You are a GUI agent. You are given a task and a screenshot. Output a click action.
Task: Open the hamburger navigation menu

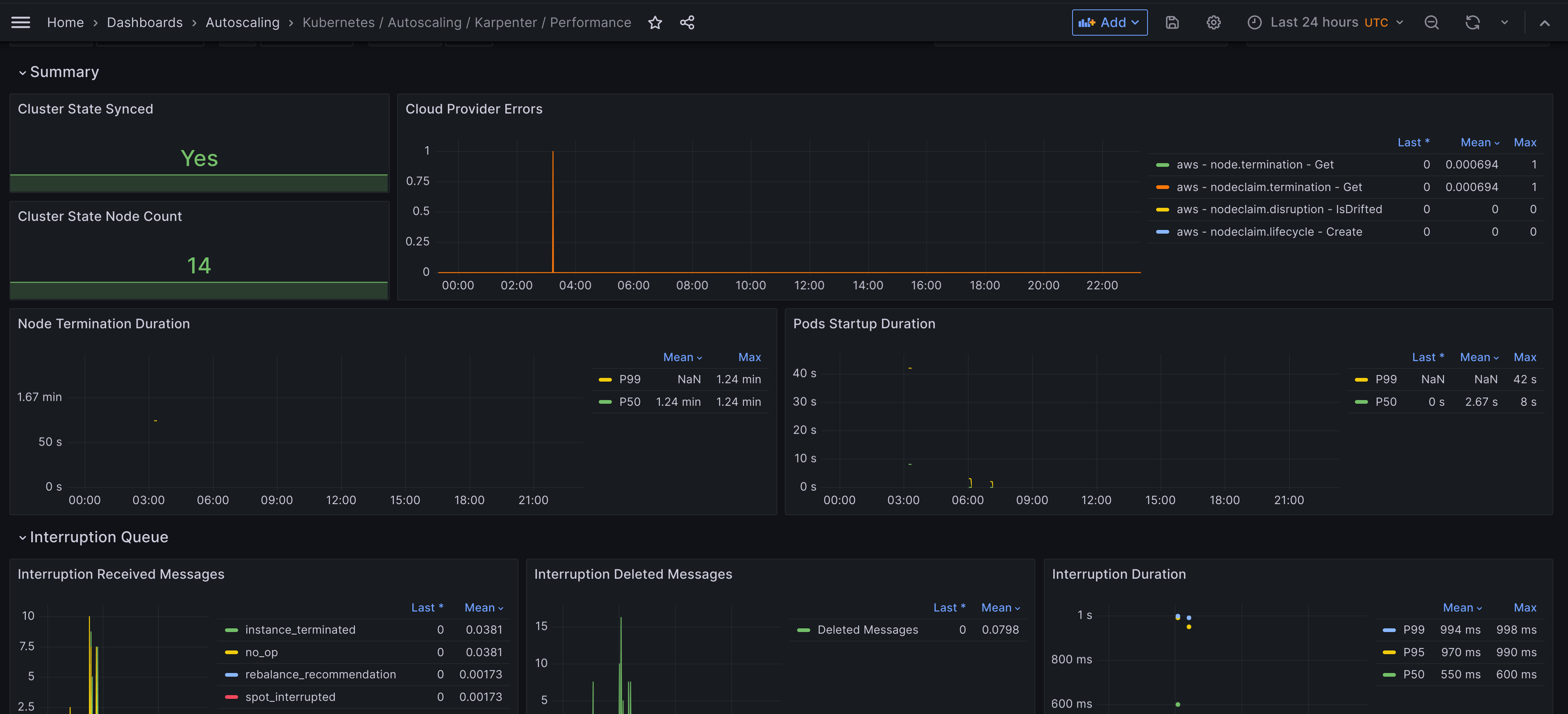point(20,23)
